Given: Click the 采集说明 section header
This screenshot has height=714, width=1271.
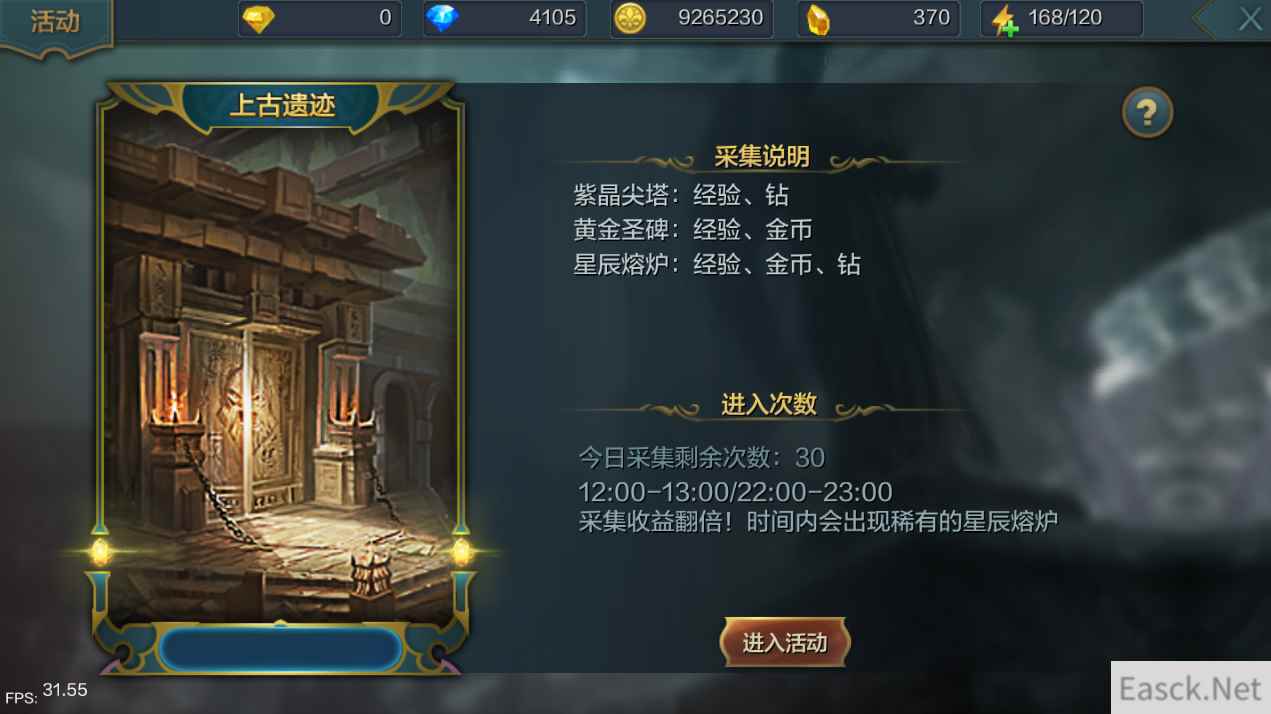Looking at the screenshot, I should coord(762,157).
